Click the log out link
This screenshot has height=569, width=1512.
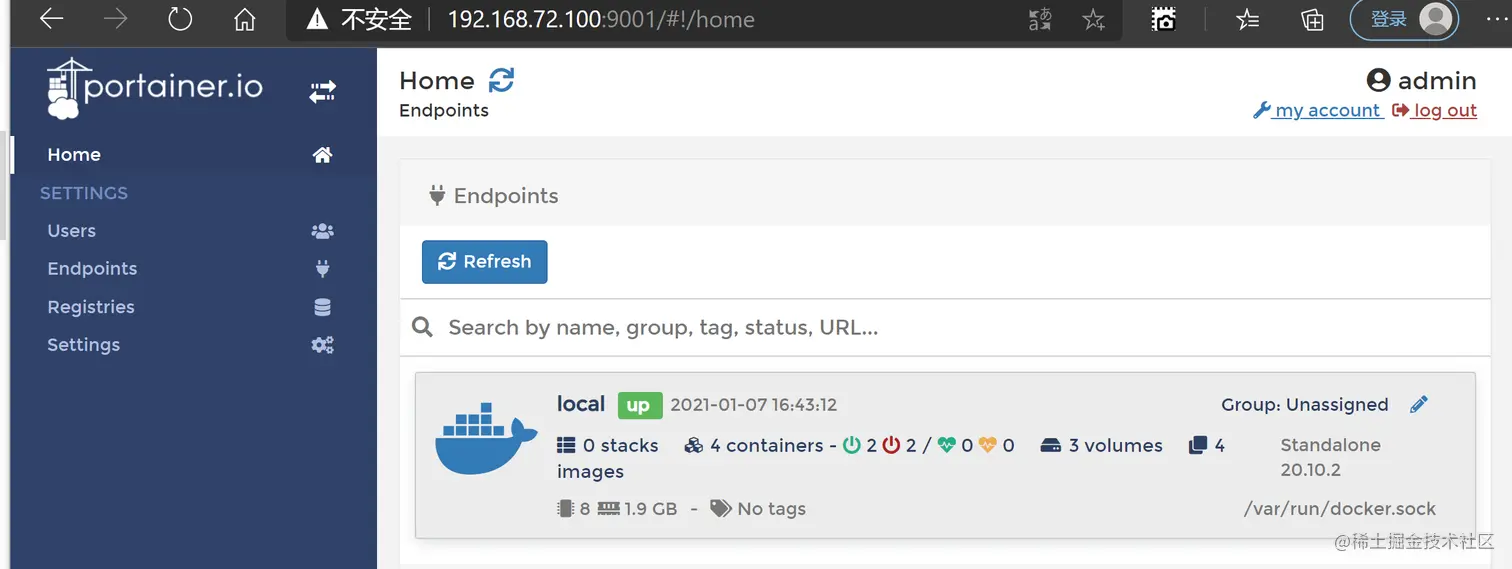coord(1434,110)
